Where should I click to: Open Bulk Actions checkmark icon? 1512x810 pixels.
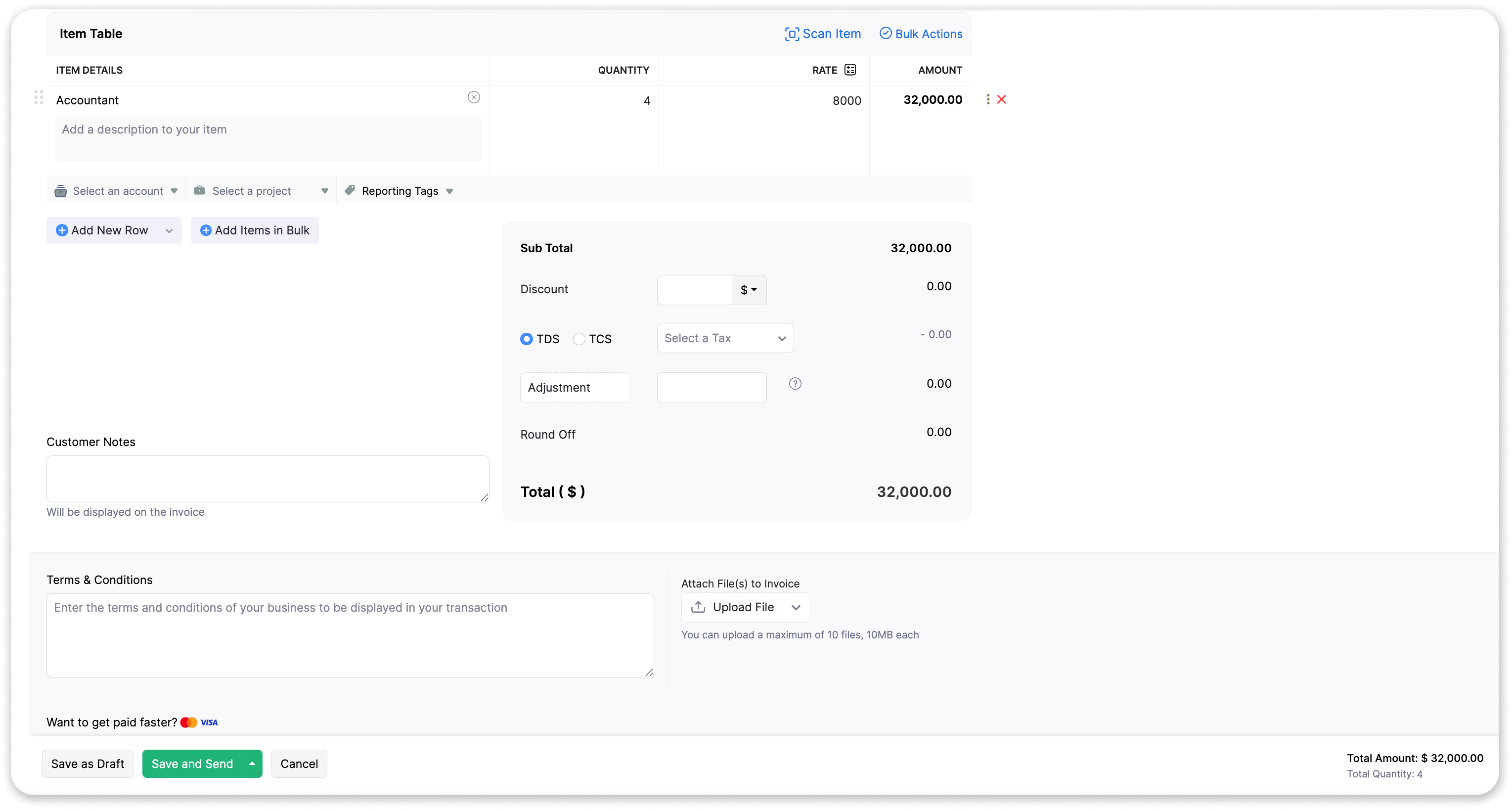point(885,34)
